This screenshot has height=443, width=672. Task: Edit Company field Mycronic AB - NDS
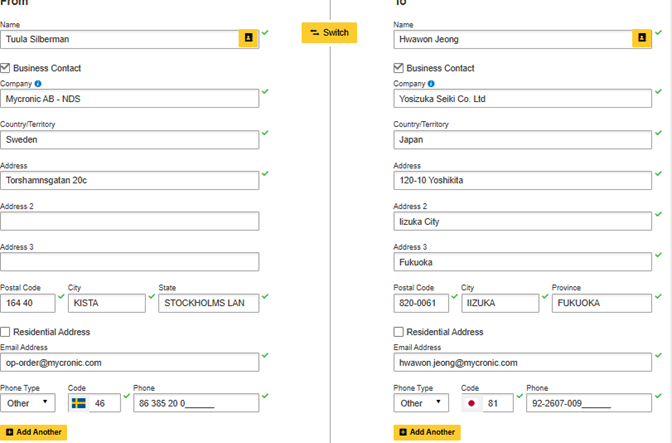click(x=129, y=99)
